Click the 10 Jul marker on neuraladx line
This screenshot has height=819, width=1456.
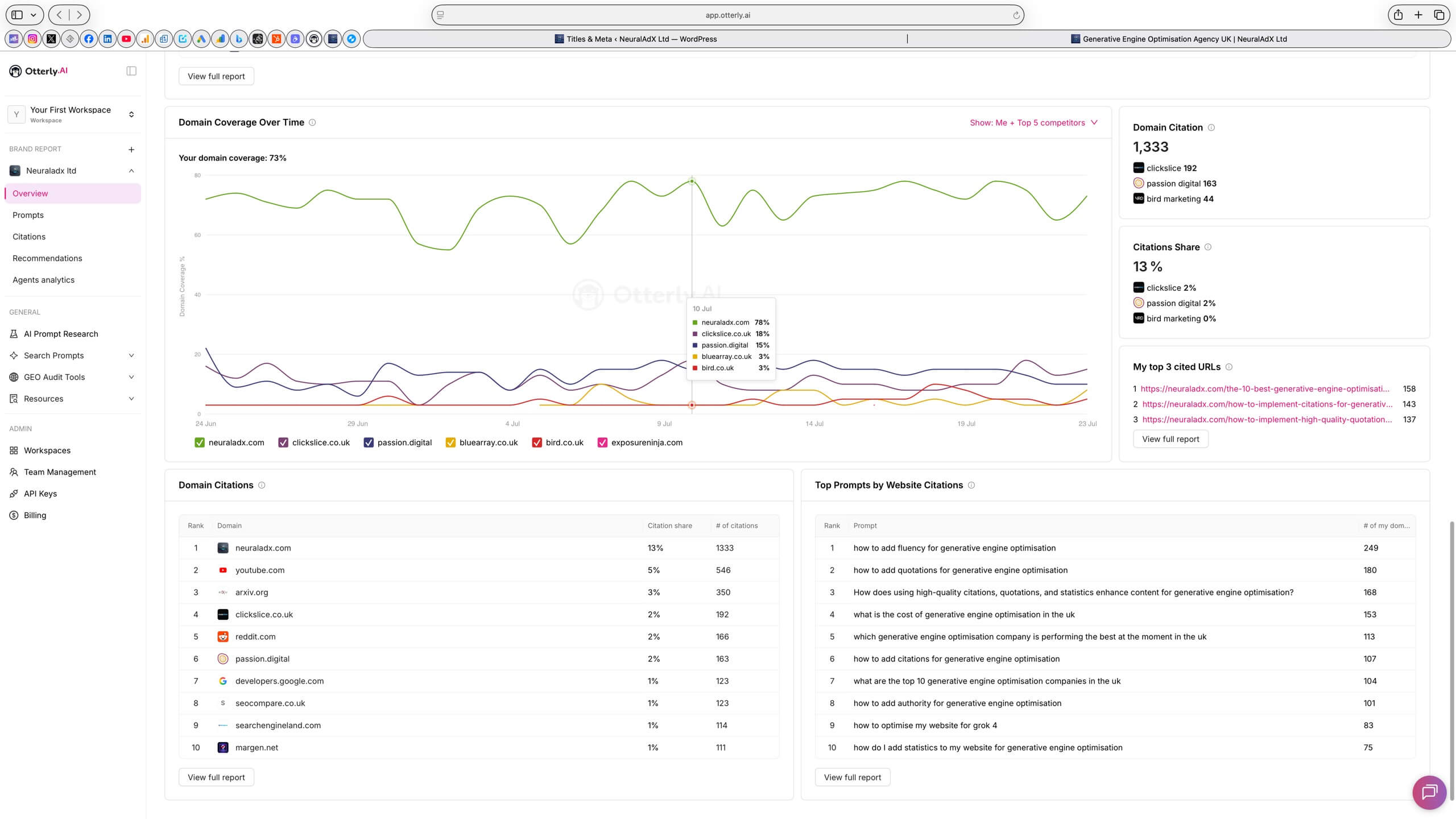click(692, 181)
